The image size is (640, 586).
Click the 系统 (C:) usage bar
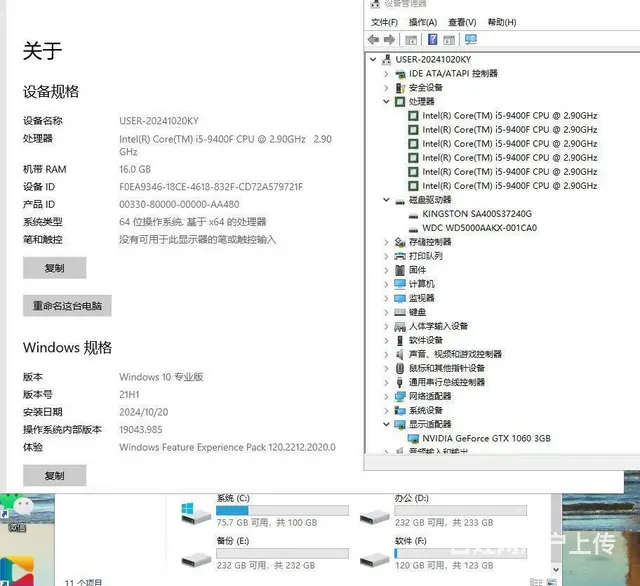click(x=282, y=510)
